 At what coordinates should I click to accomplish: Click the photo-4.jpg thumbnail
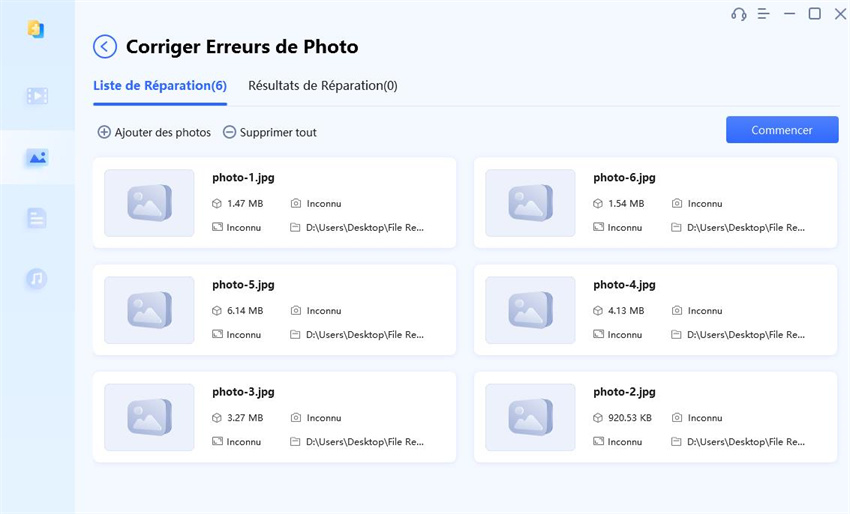point(530,310)
